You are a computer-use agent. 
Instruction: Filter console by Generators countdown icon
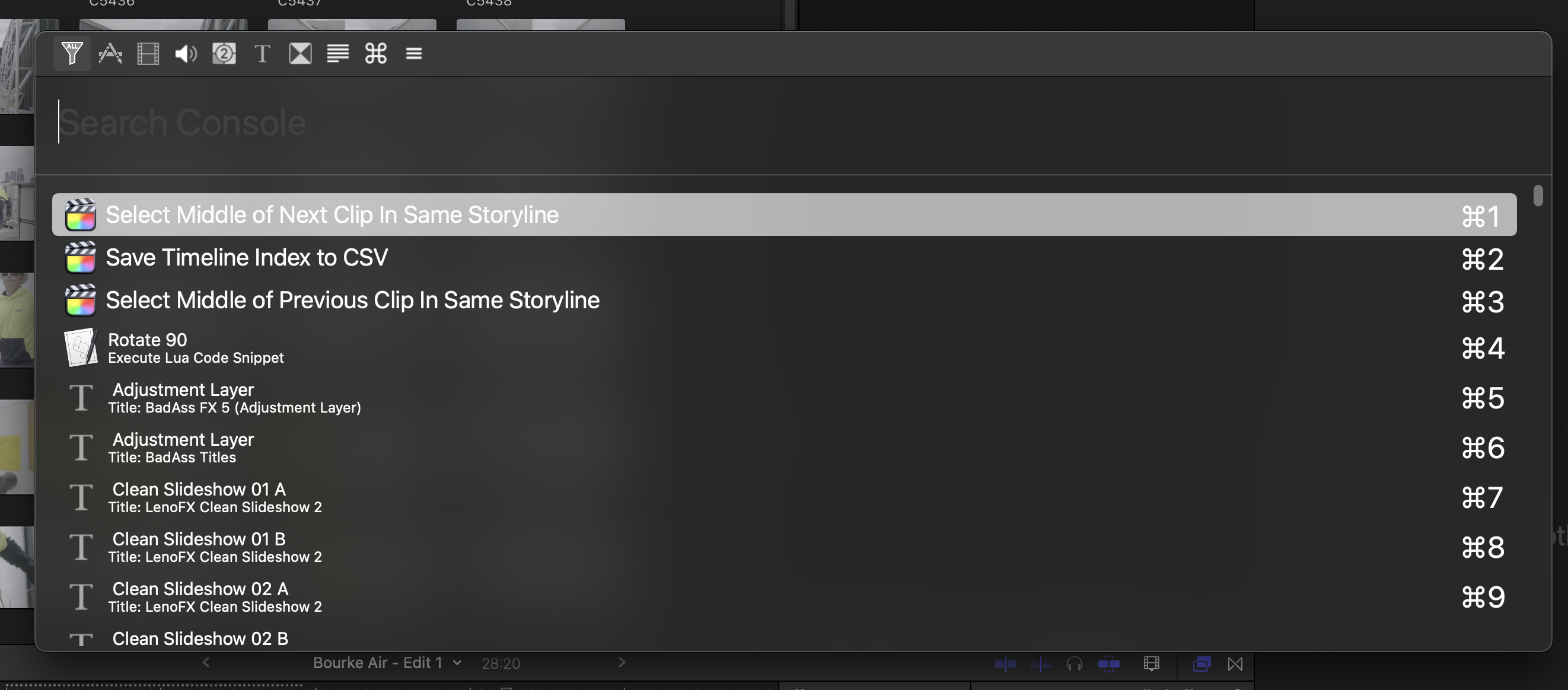point(224,53)
